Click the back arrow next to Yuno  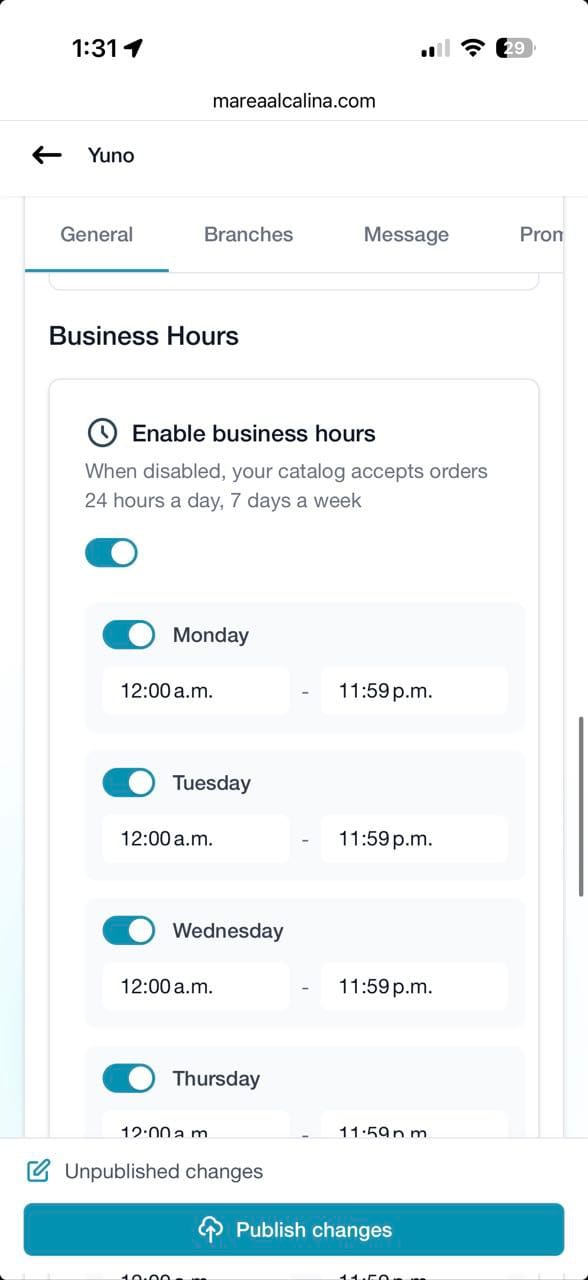[46, 155]
